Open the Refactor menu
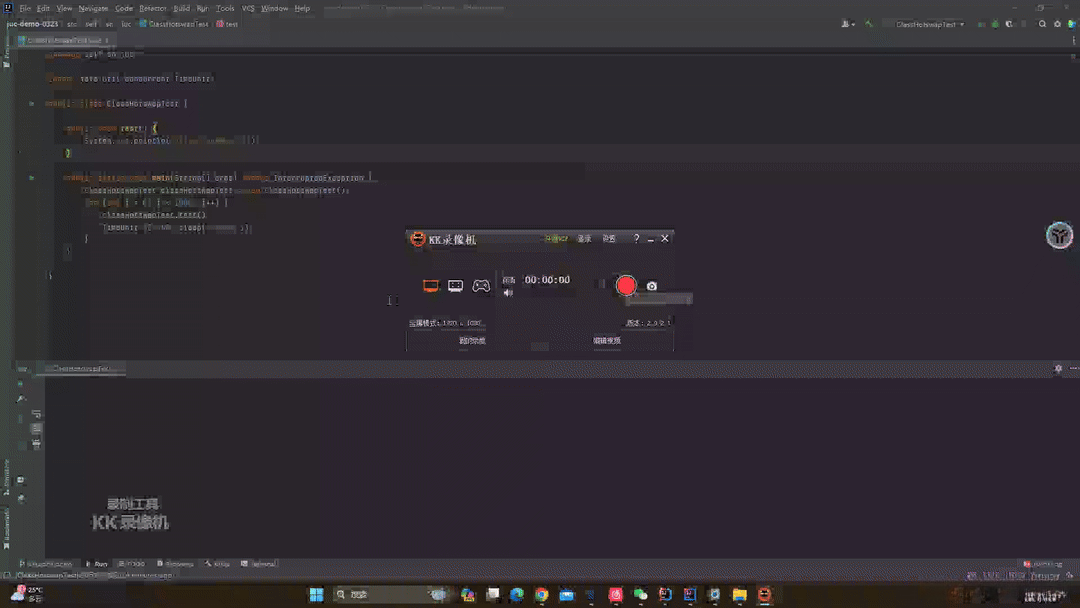This screenshot has width=1080, height=608. tap(153, 8)
